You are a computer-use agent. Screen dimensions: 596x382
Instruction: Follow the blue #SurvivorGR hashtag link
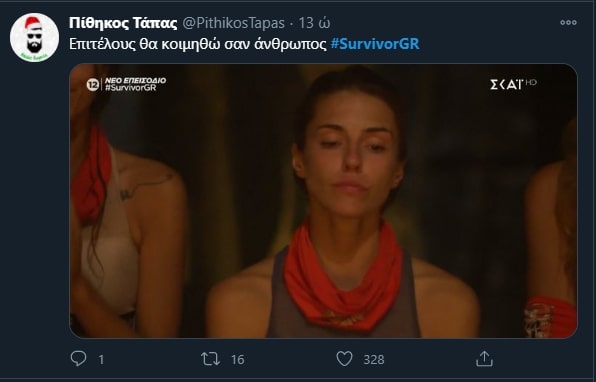point(375,44)
